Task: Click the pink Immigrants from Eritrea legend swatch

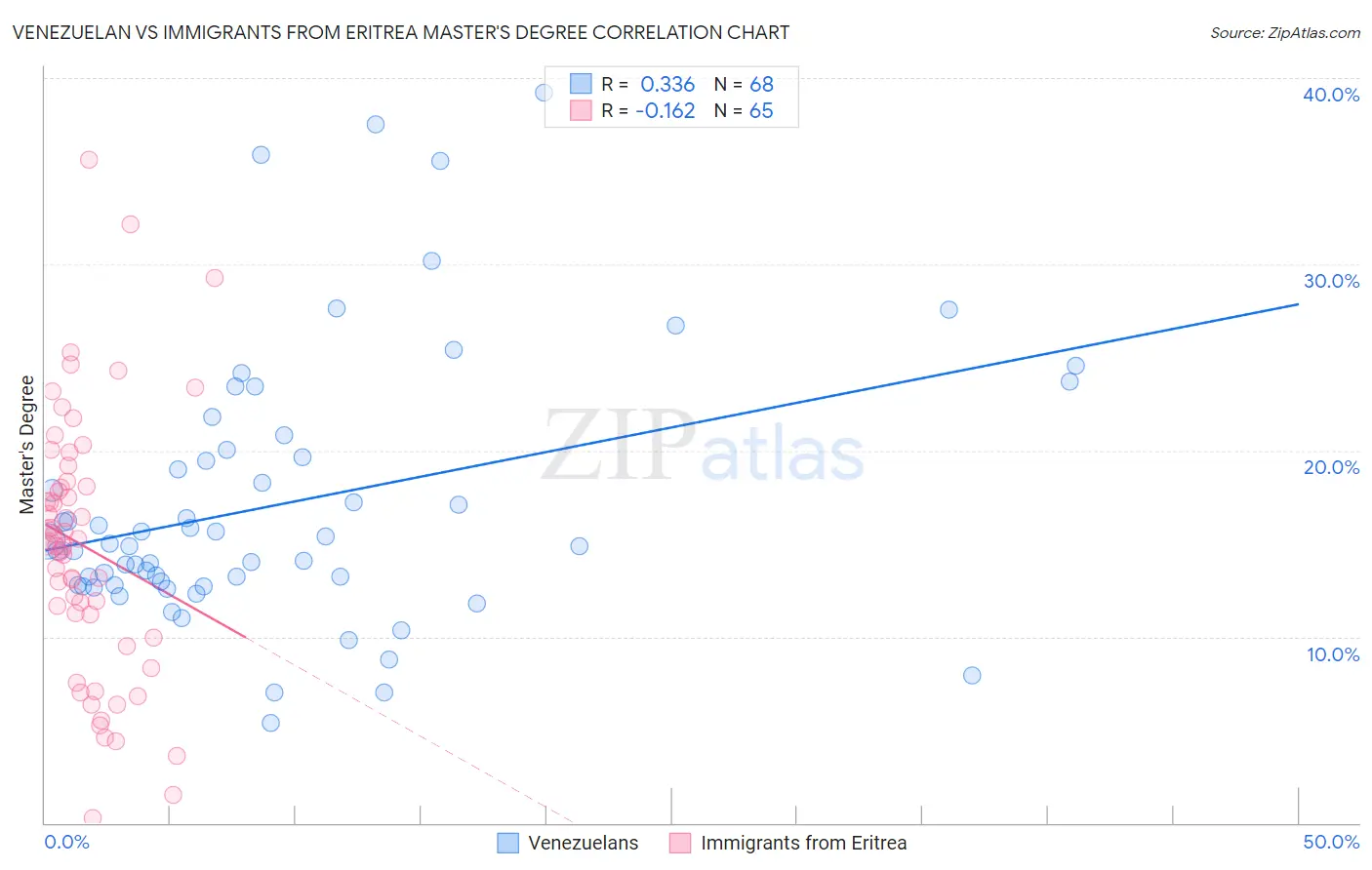Action: pos(680,843)
